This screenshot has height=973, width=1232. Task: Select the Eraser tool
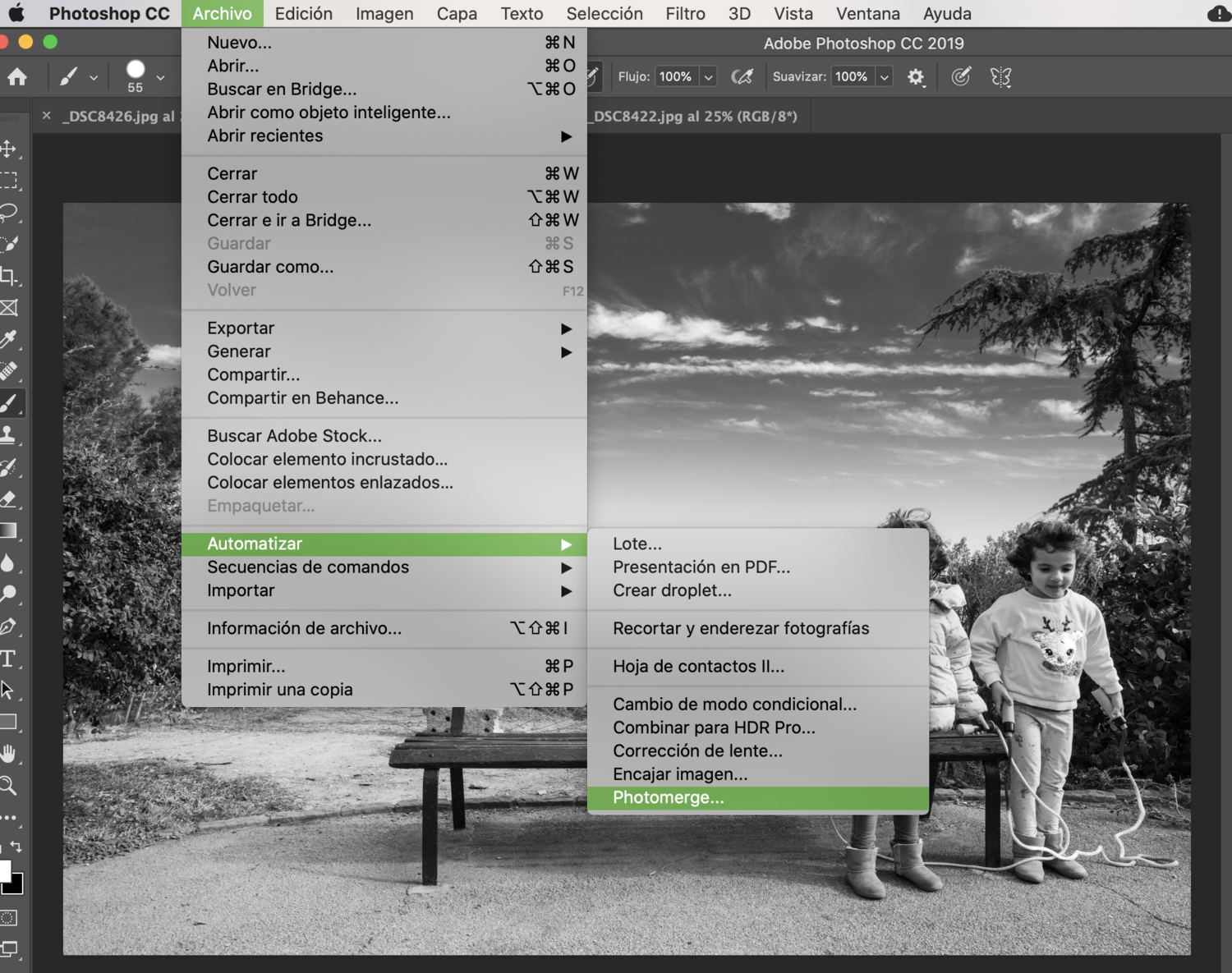[9, 498]
